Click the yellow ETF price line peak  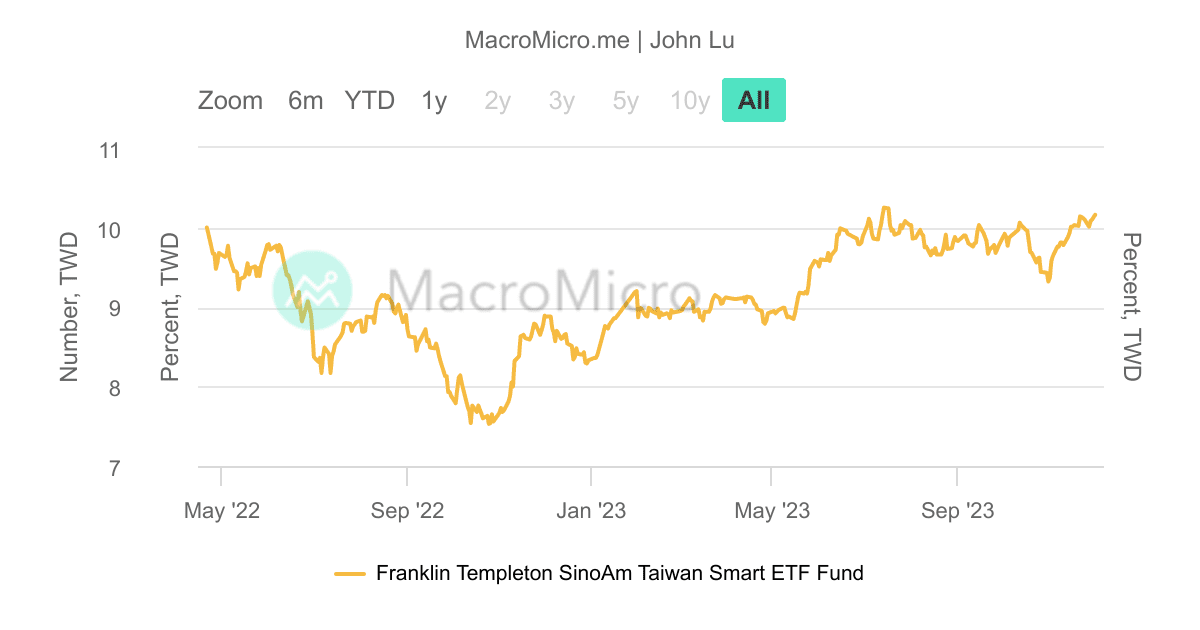click(885, 207)
